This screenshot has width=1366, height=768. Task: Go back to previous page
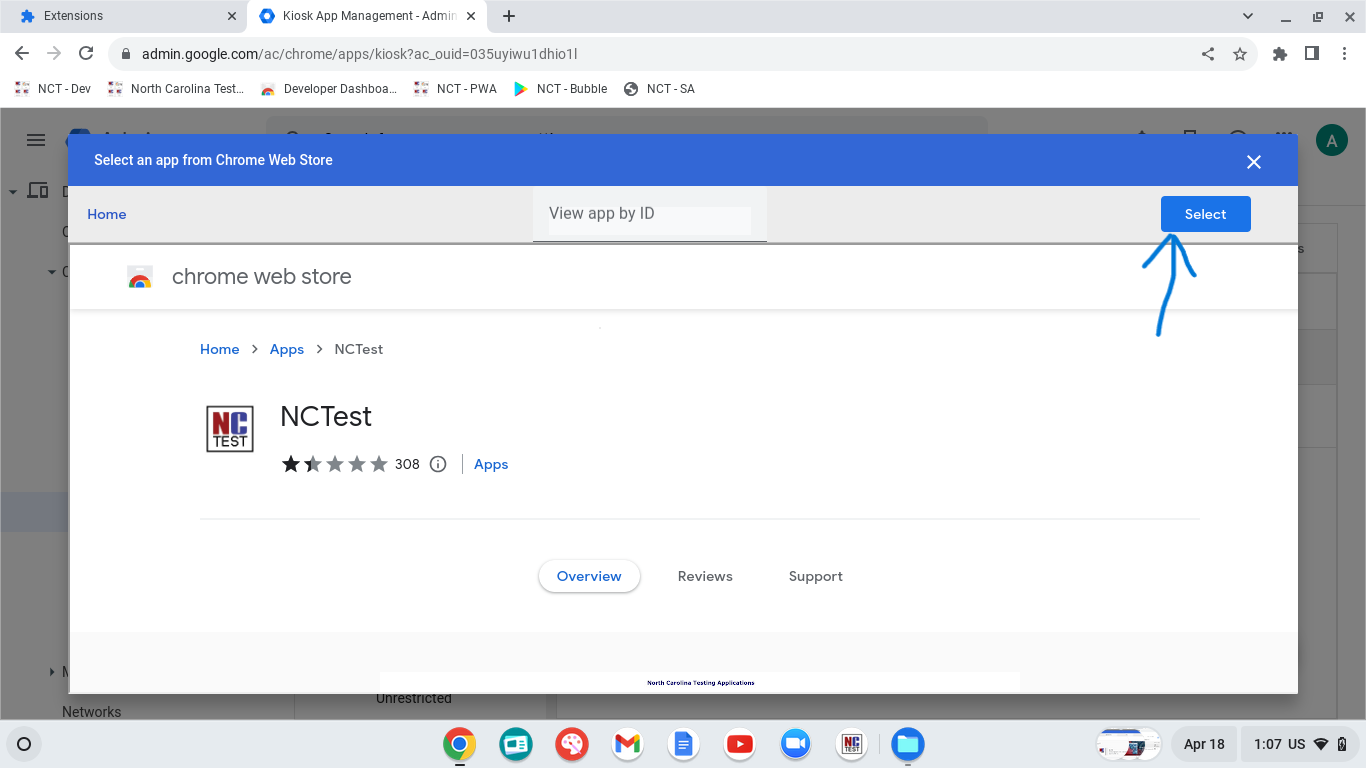[22, 54]
